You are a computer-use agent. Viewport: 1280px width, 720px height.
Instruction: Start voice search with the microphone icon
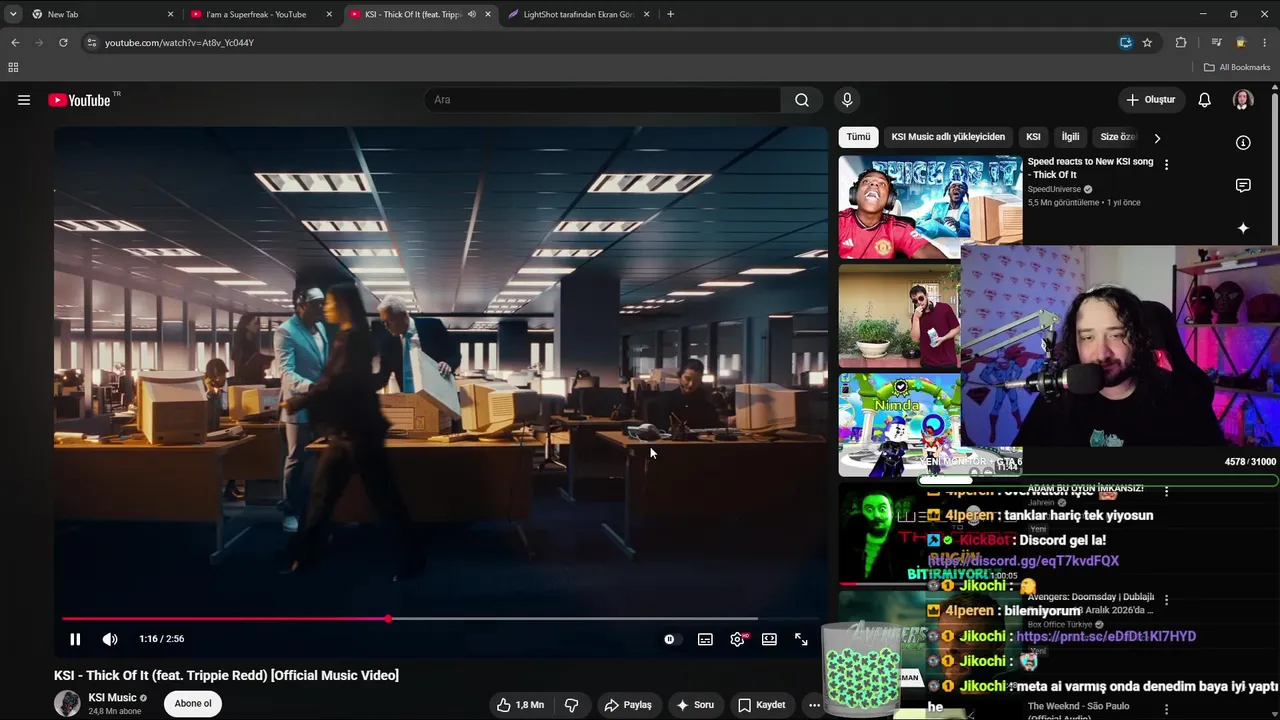[847, 100]
